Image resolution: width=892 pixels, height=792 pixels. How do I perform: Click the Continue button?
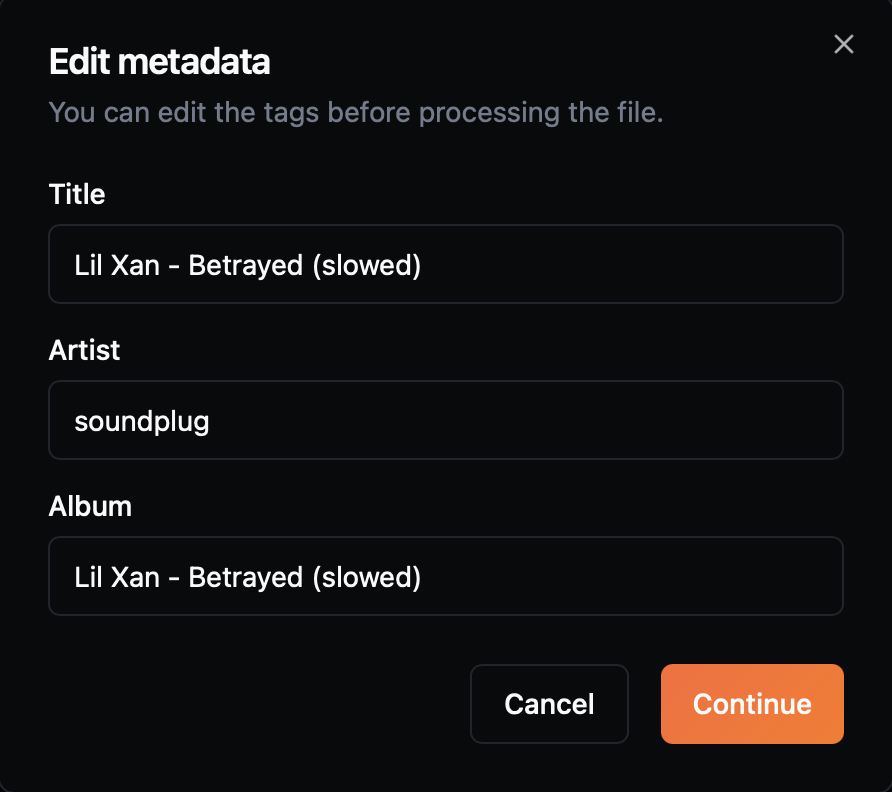[x=752, y=704]
